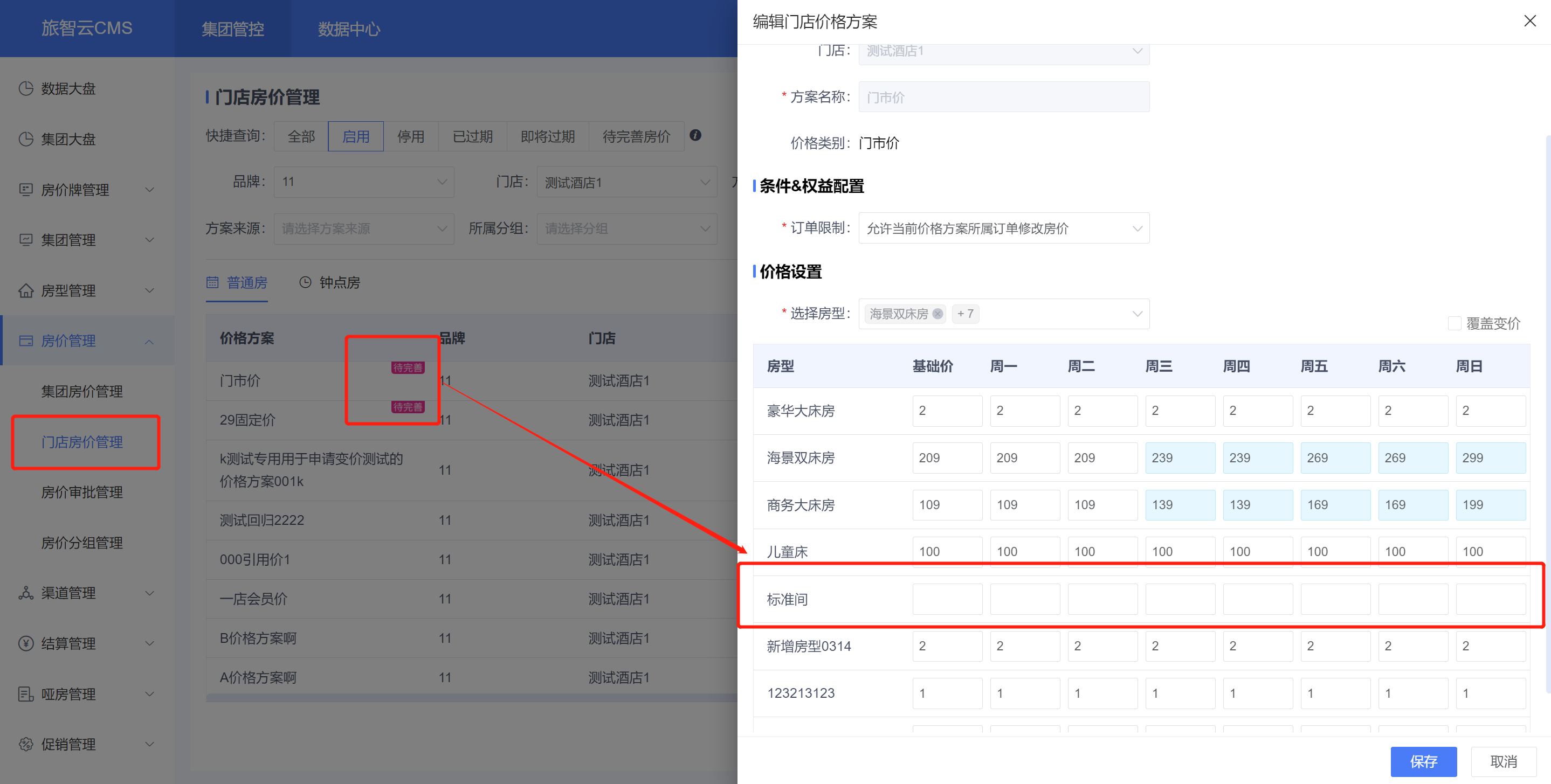The height and width of the screenshot is (784, 1551).
Task: Open the 所属分组 dropdown
Action: [627, 228]
